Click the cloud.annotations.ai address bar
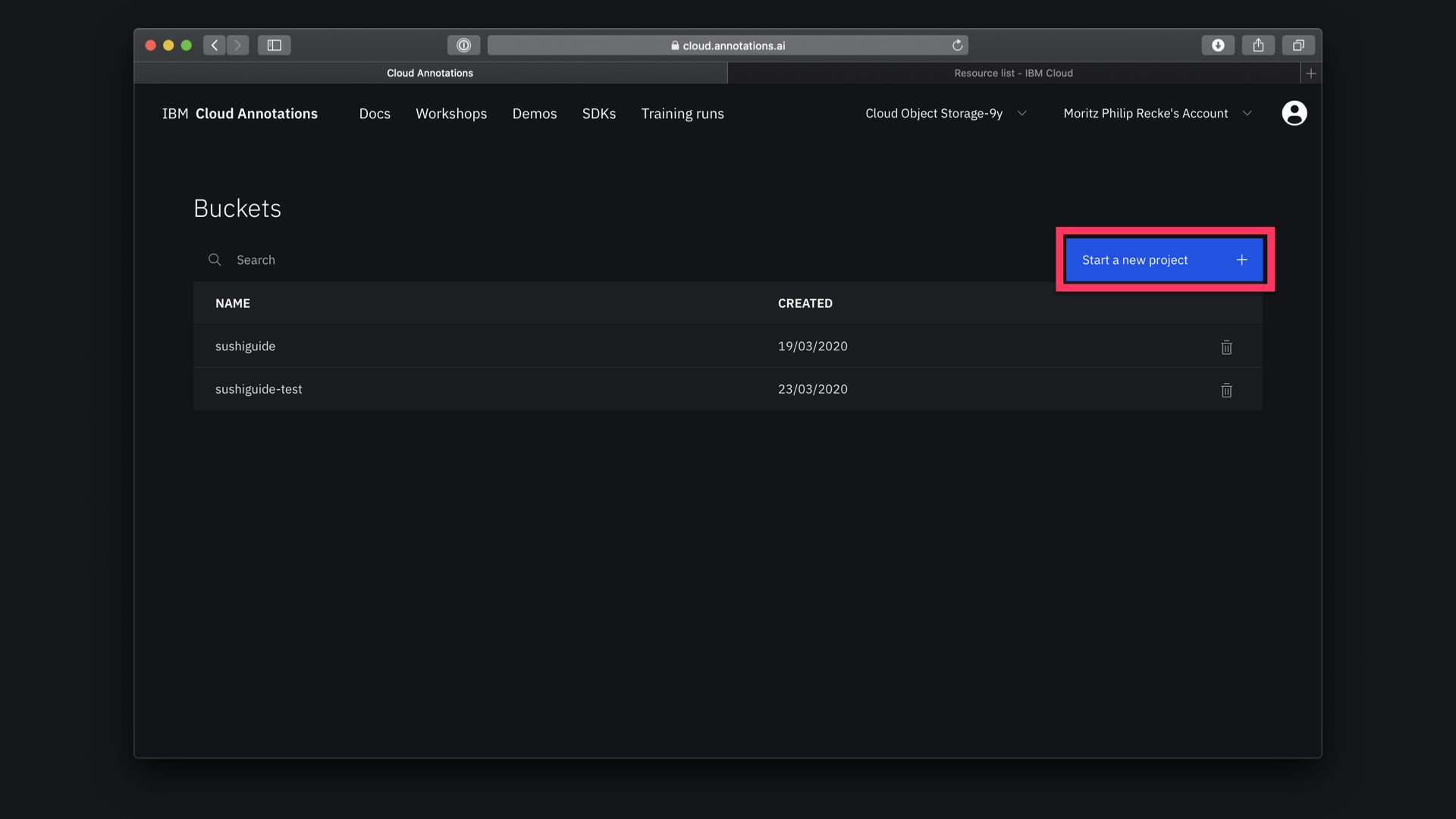The width and height of the screenshot is (1456, 819). [727, 45]
